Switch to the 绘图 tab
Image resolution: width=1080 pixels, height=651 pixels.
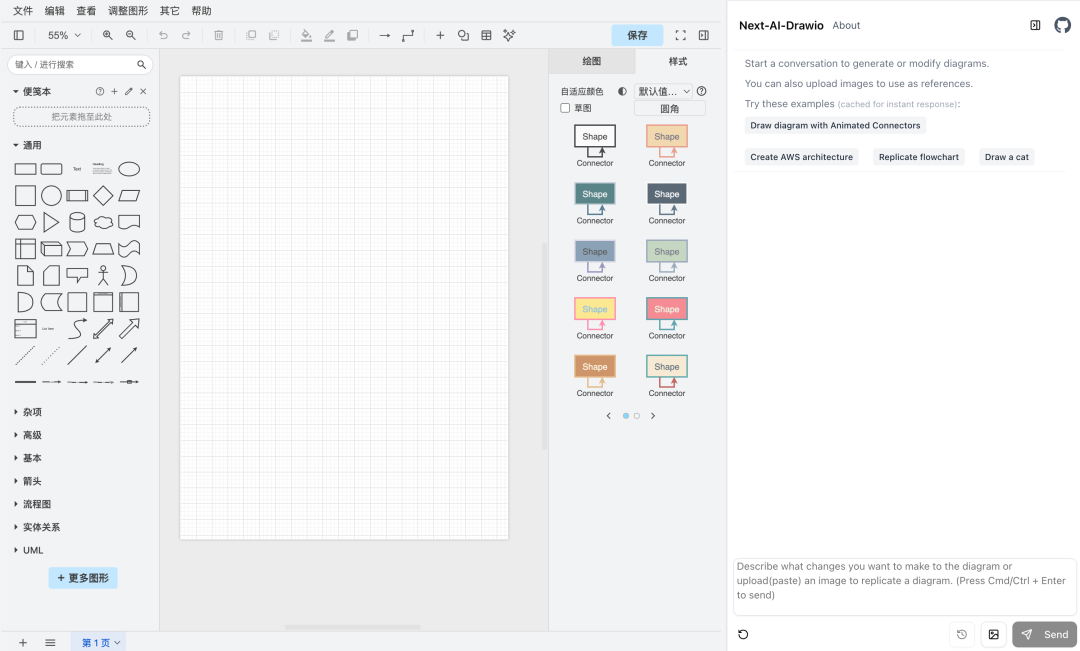point(591,61)
